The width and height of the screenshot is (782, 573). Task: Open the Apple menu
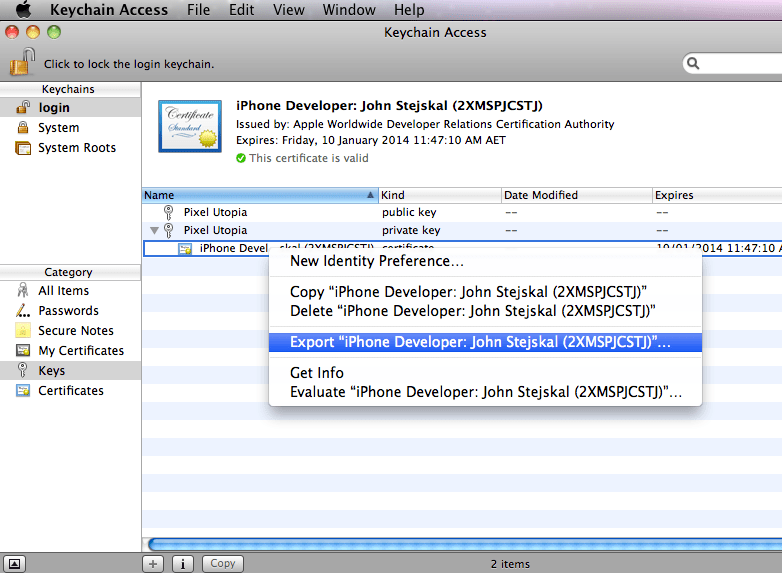pos(23,9)
